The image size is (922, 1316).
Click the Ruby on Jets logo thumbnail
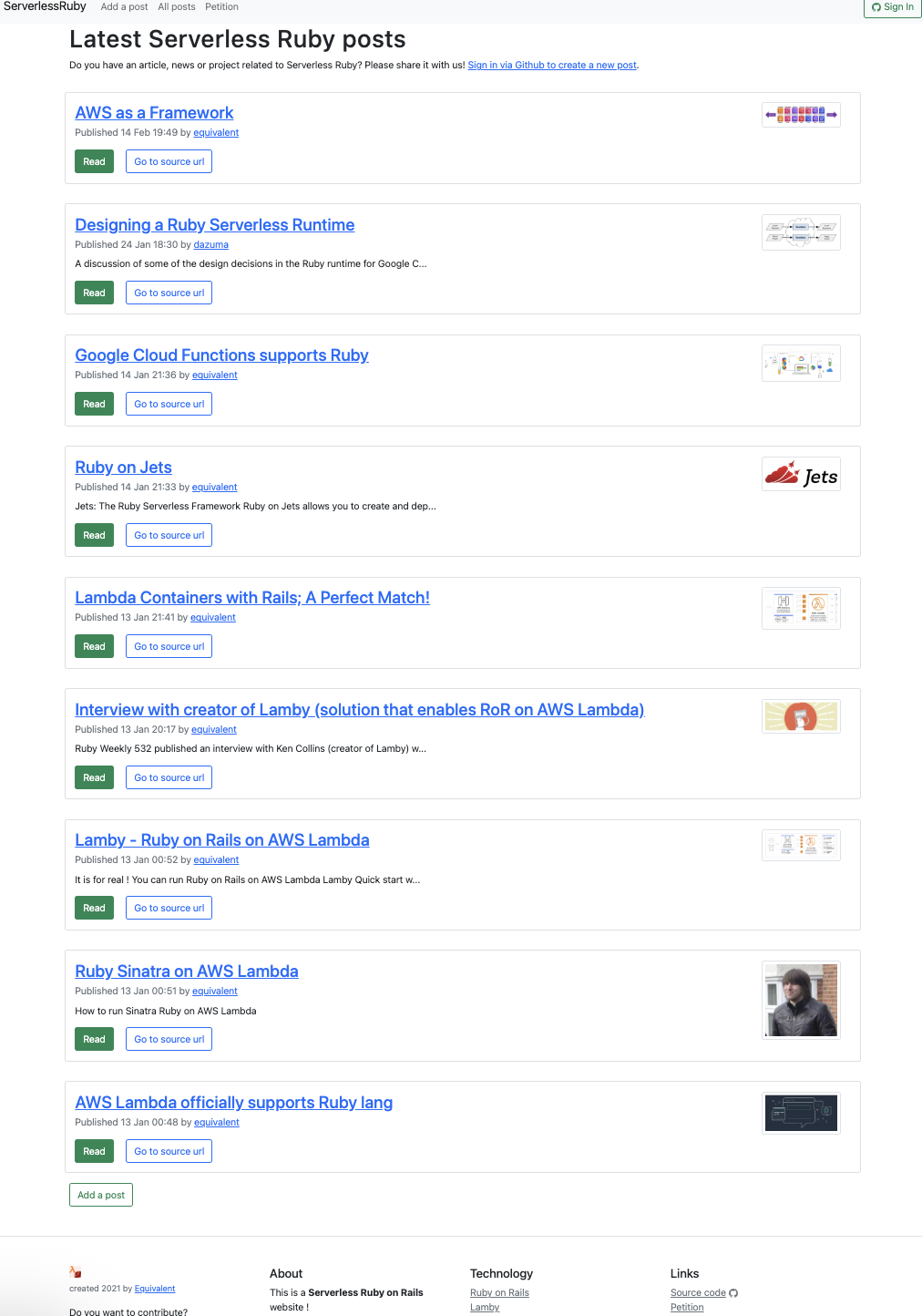coord(801,475)
